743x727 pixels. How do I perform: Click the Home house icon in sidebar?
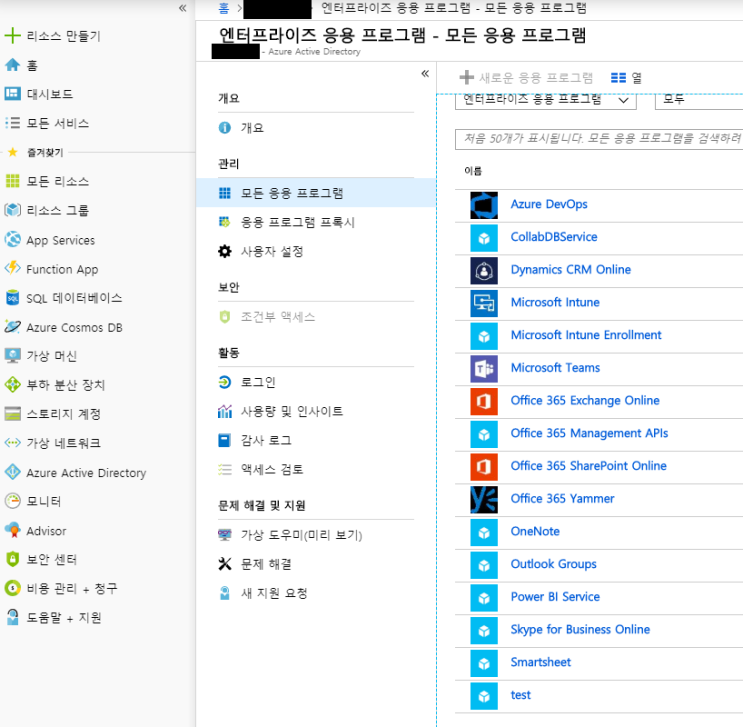pos(12,65)
